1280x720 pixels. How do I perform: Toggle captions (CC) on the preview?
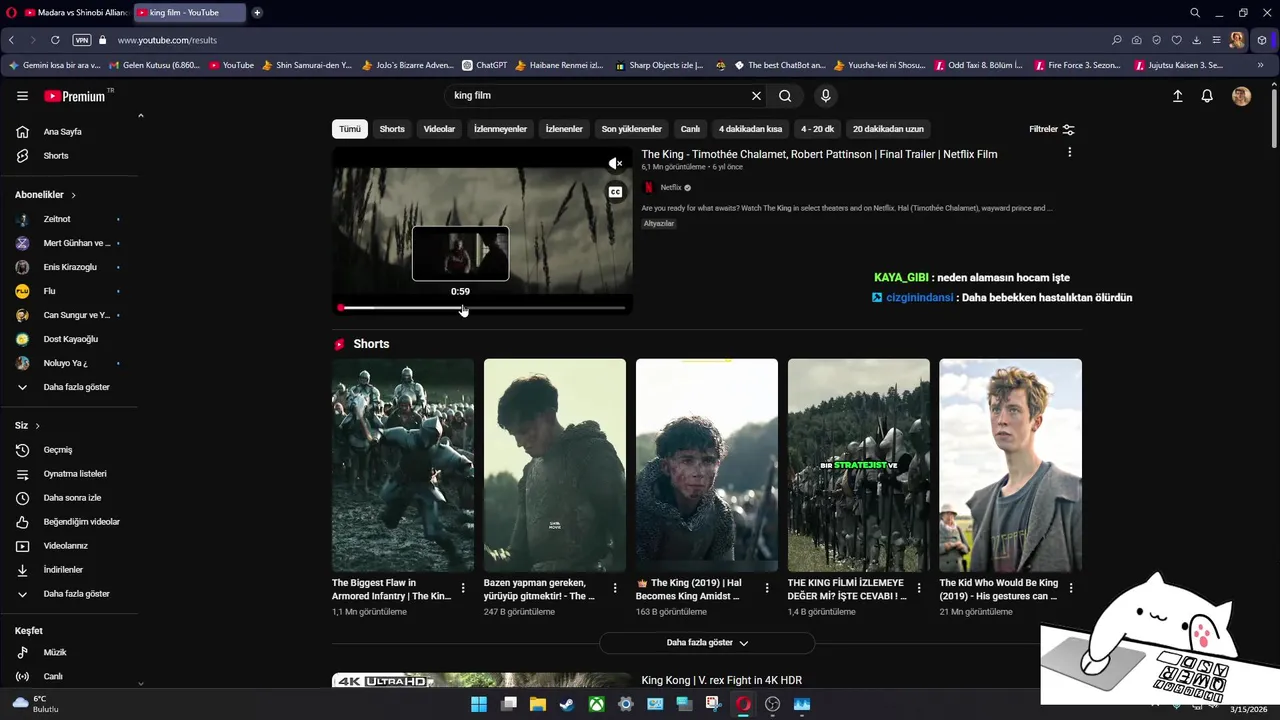coord(615,192)
